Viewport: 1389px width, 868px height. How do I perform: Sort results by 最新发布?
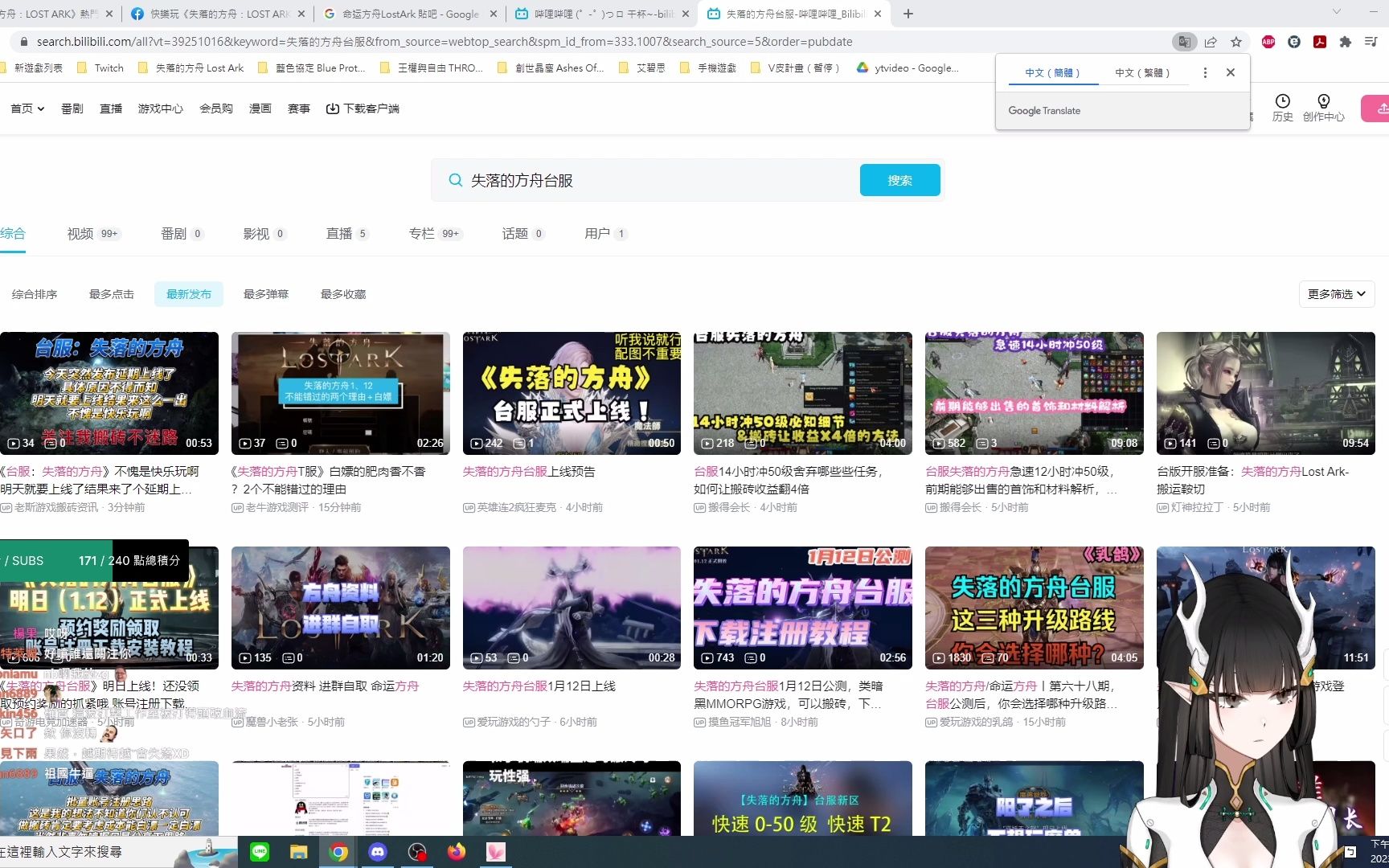click(189, 294)
